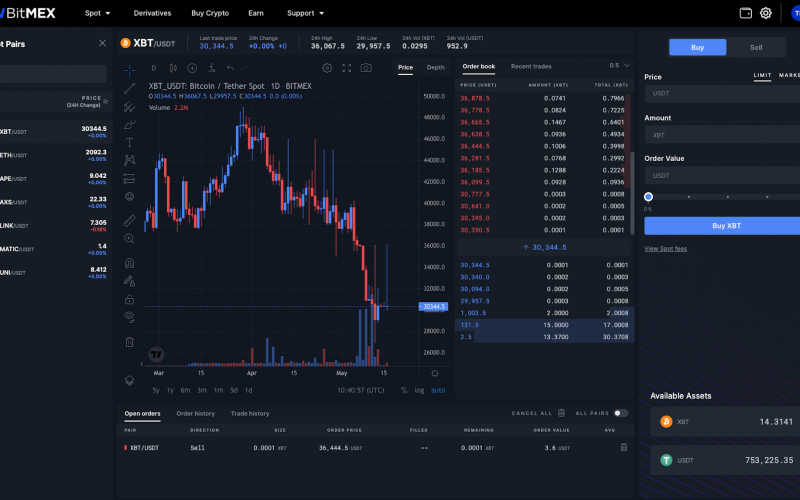This screenshot has height=500, width=800.
Task: Open the View Spot fees link
Action: point(665,249)
